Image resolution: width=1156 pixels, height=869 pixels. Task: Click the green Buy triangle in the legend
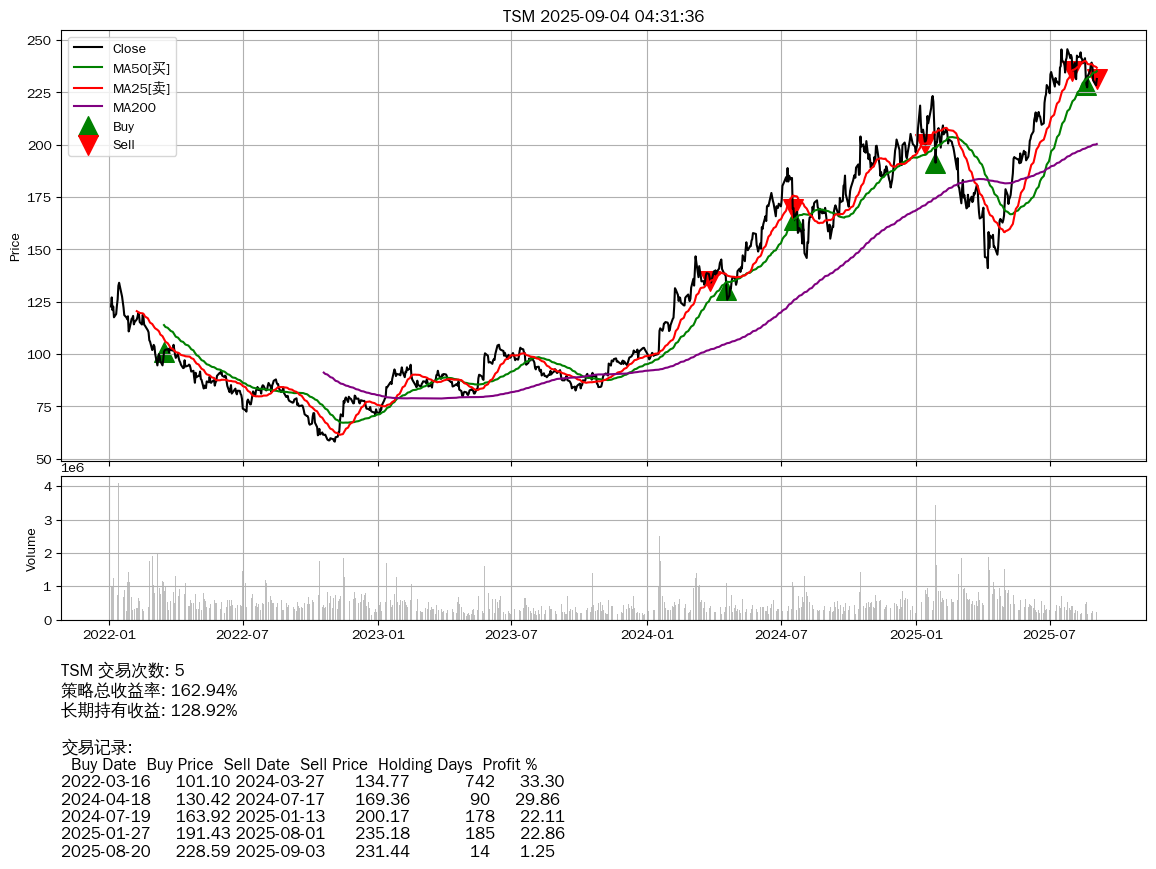88,127
